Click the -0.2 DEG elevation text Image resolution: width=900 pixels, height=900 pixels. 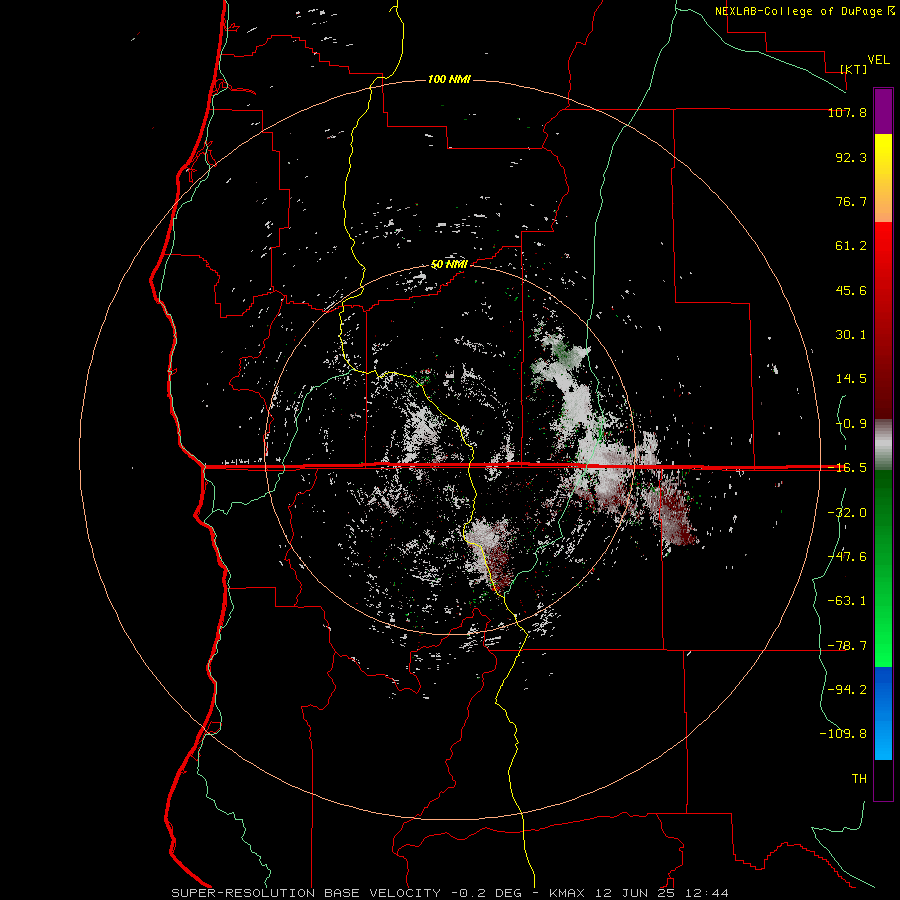(x=486, y=893)
